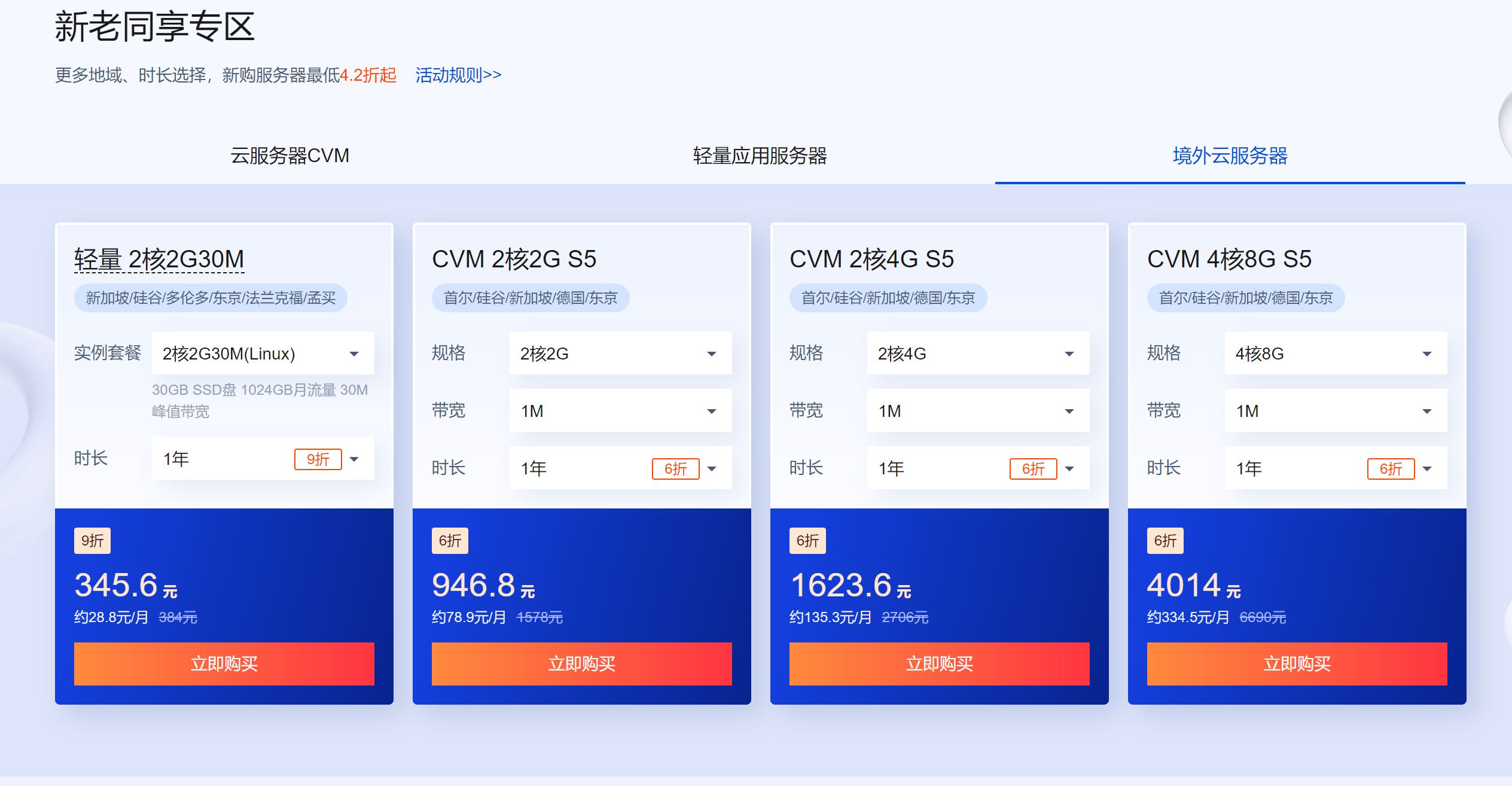Open the 规格 2核4G dropdown
The width and height of the screenshot is (1512, 786).
978,354
